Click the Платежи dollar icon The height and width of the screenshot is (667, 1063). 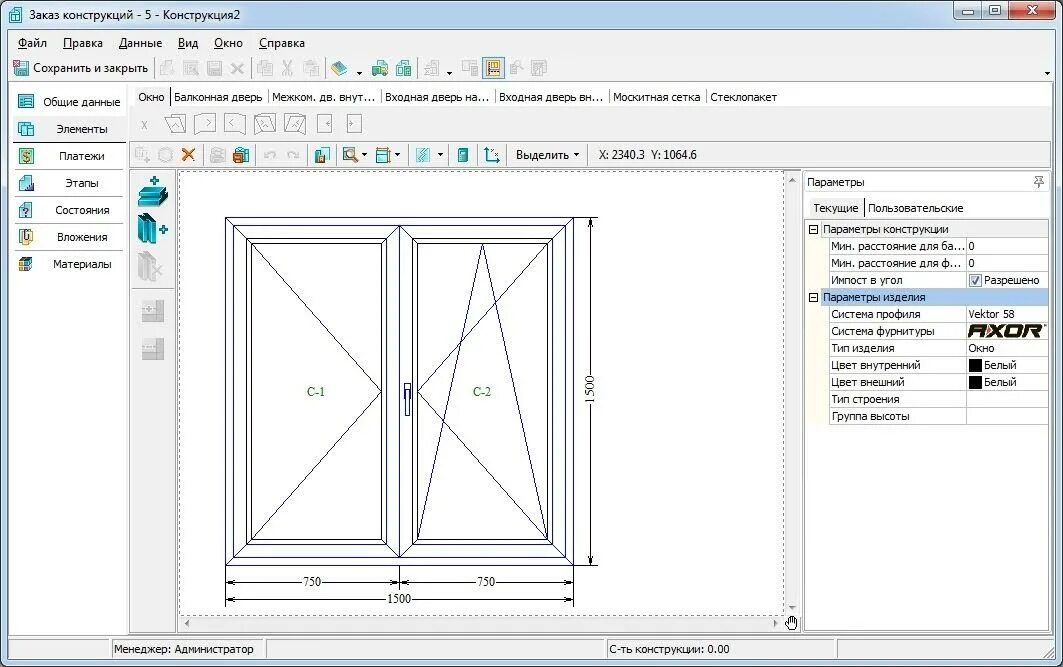(x=26, y=156)
